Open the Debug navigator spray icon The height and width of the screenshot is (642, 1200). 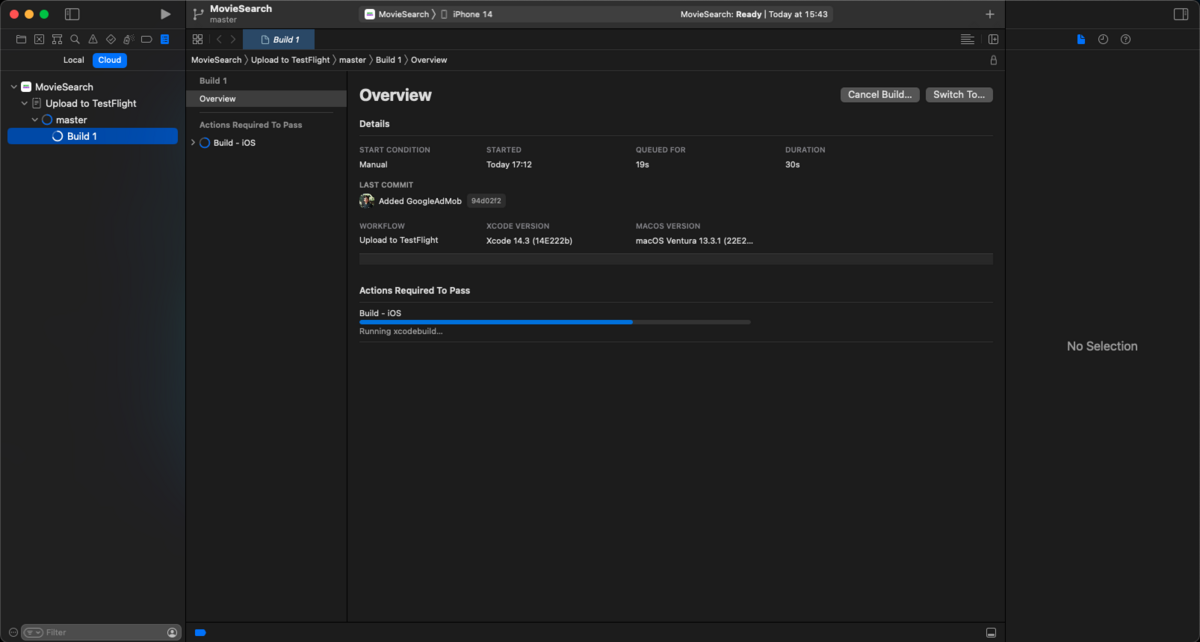129,39
